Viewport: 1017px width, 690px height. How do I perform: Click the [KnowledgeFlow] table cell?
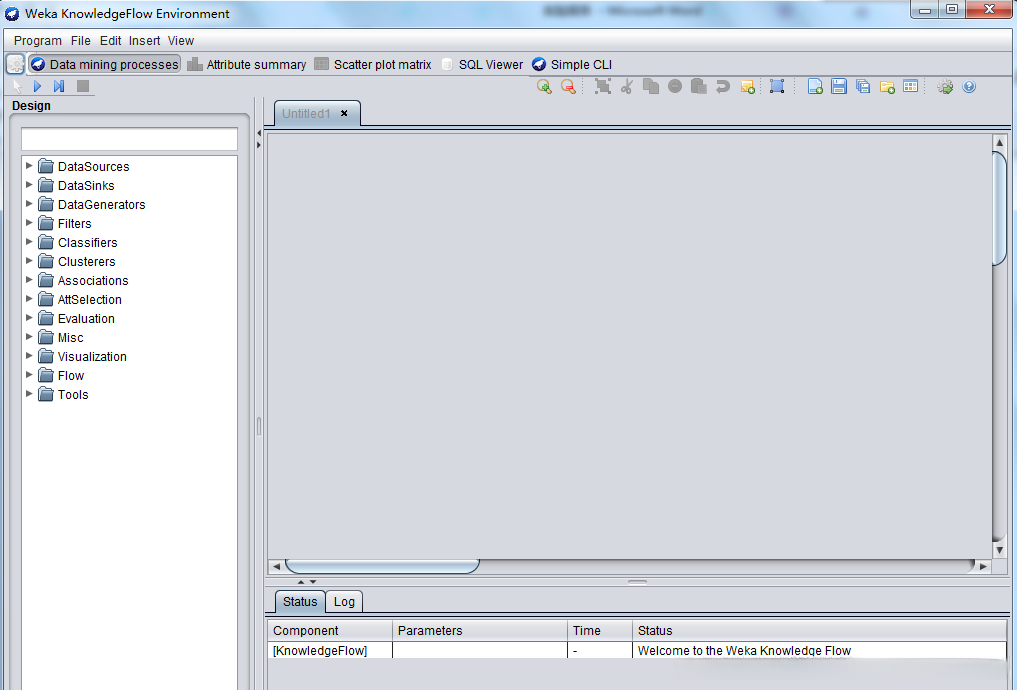coord(330,650)
